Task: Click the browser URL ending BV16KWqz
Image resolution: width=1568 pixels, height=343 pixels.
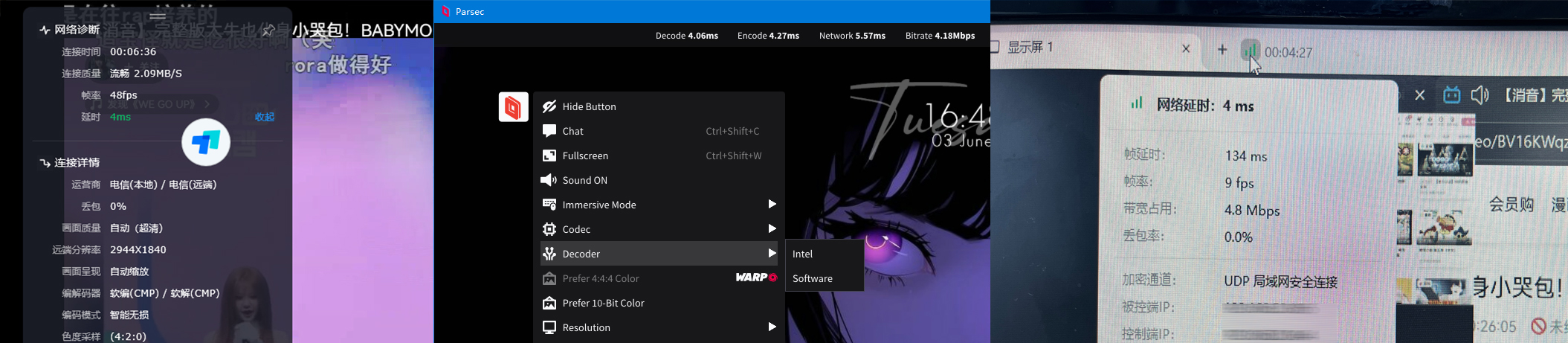Action: tap(1520, 141)
